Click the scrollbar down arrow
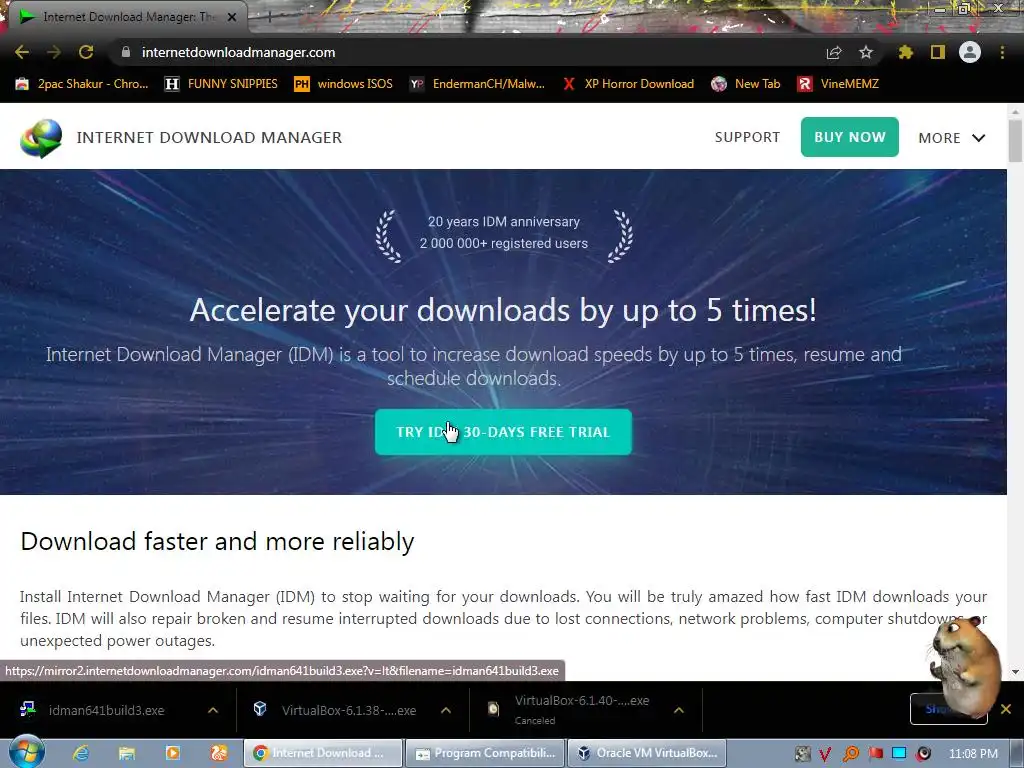 point(1015,671)
